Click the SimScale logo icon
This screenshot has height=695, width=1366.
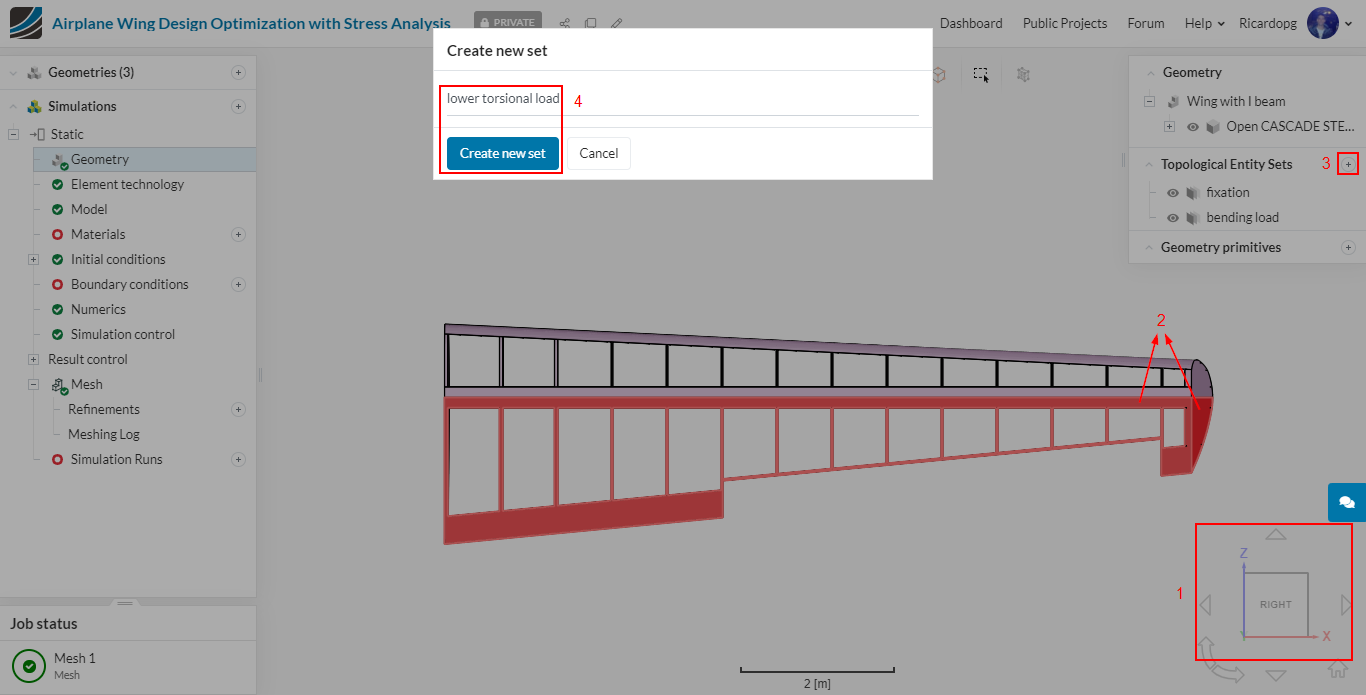click(25, 23)
